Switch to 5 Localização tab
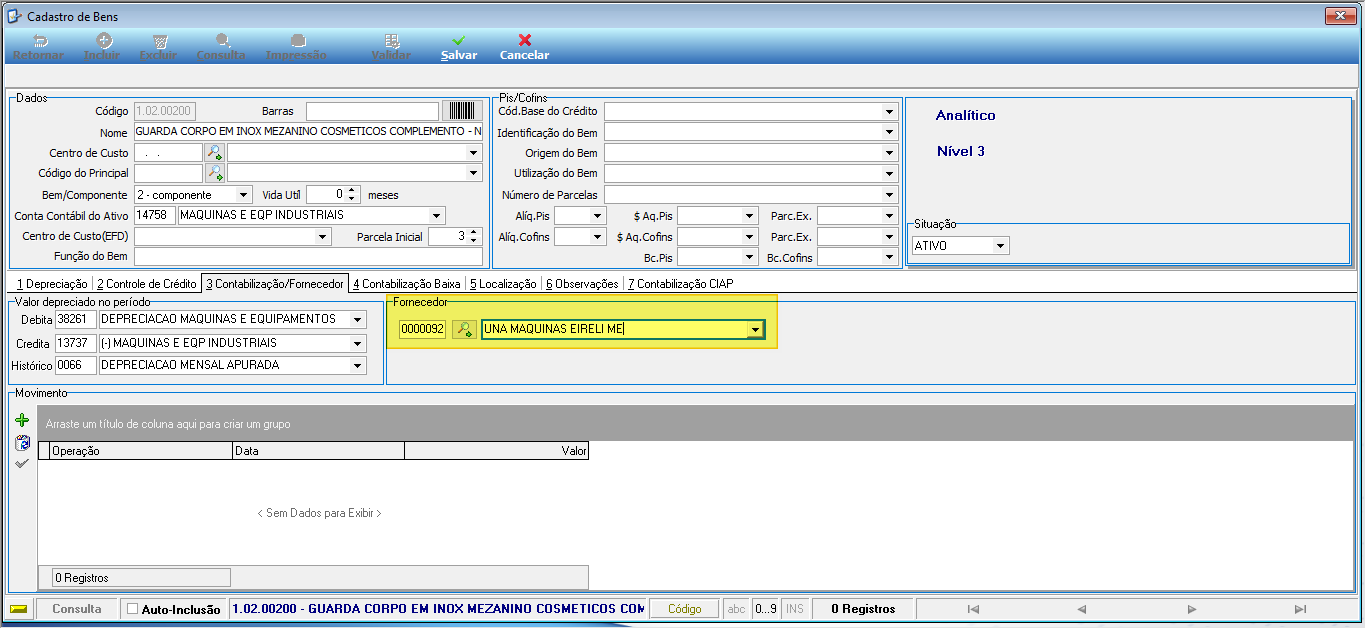Screen dimensions: 1366x629 pyautogui.click(x=503, y=284)
